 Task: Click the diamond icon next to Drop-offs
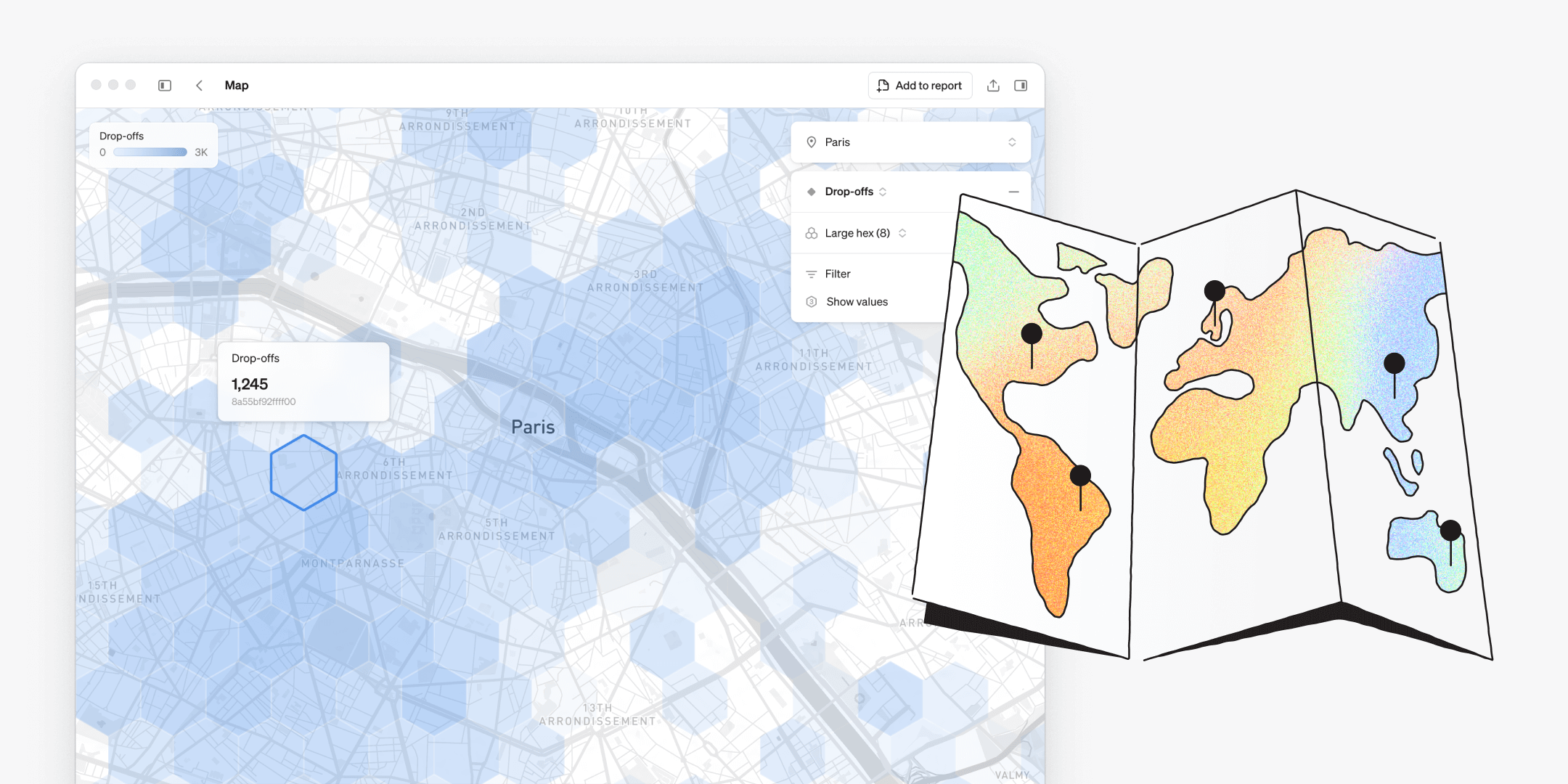(x=812, y=192)
